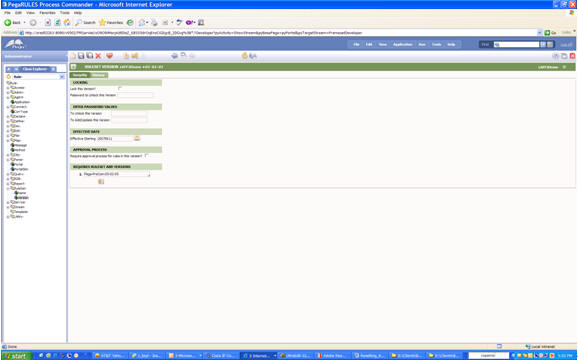Screen dimensions: 578x361
Task: Expand the Declare node in the class tree
Action: click(8, 117)
